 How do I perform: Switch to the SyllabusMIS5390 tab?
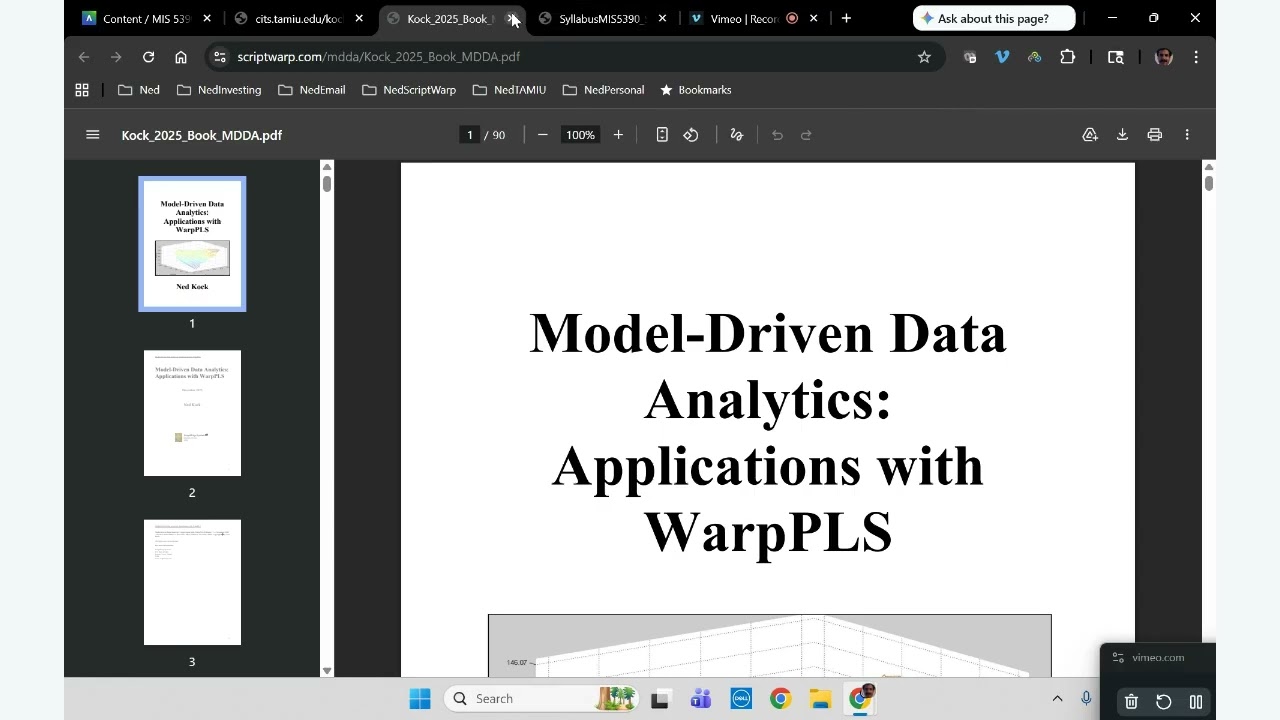[602, 18]
